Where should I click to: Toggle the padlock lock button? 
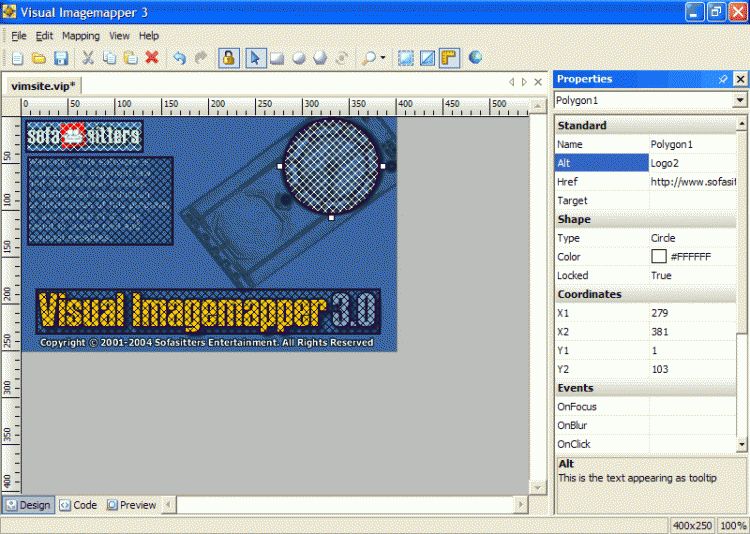click(229, 58)
